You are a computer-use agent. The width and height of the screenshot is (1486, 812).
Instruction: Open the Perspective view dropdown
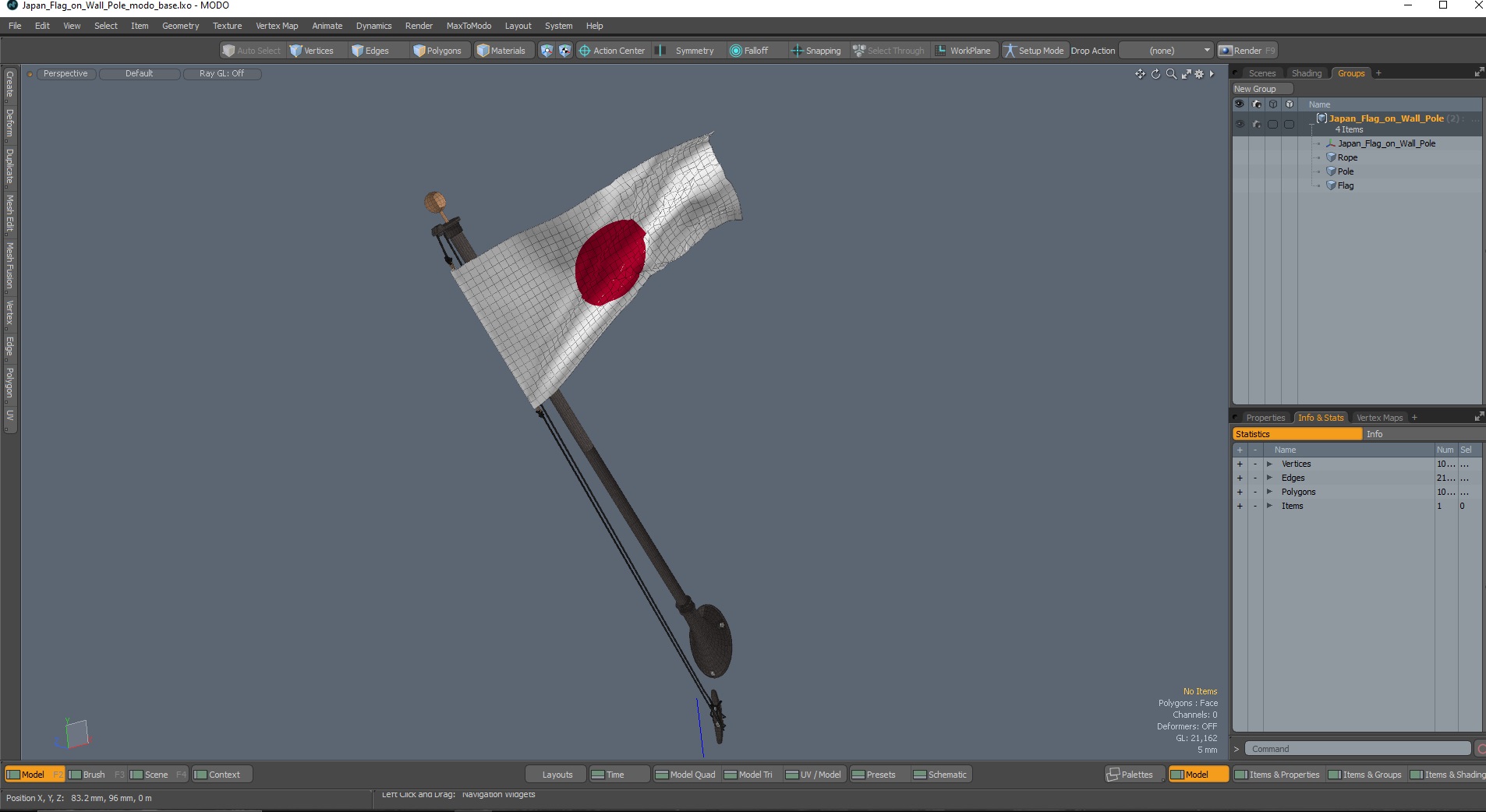[x=65, y=74]
